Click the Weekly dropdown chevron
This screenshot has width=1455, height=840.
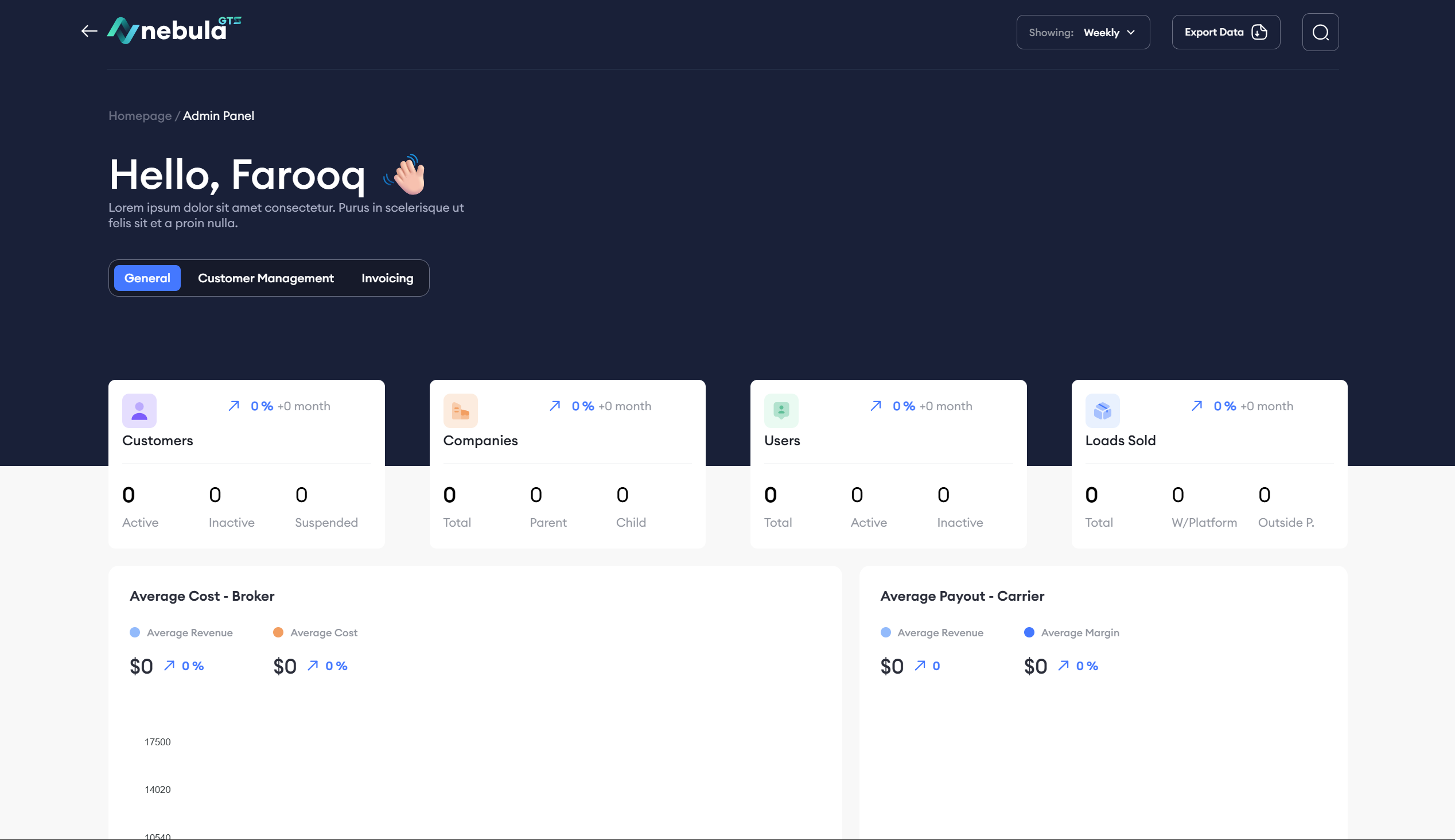(1130, 32)
